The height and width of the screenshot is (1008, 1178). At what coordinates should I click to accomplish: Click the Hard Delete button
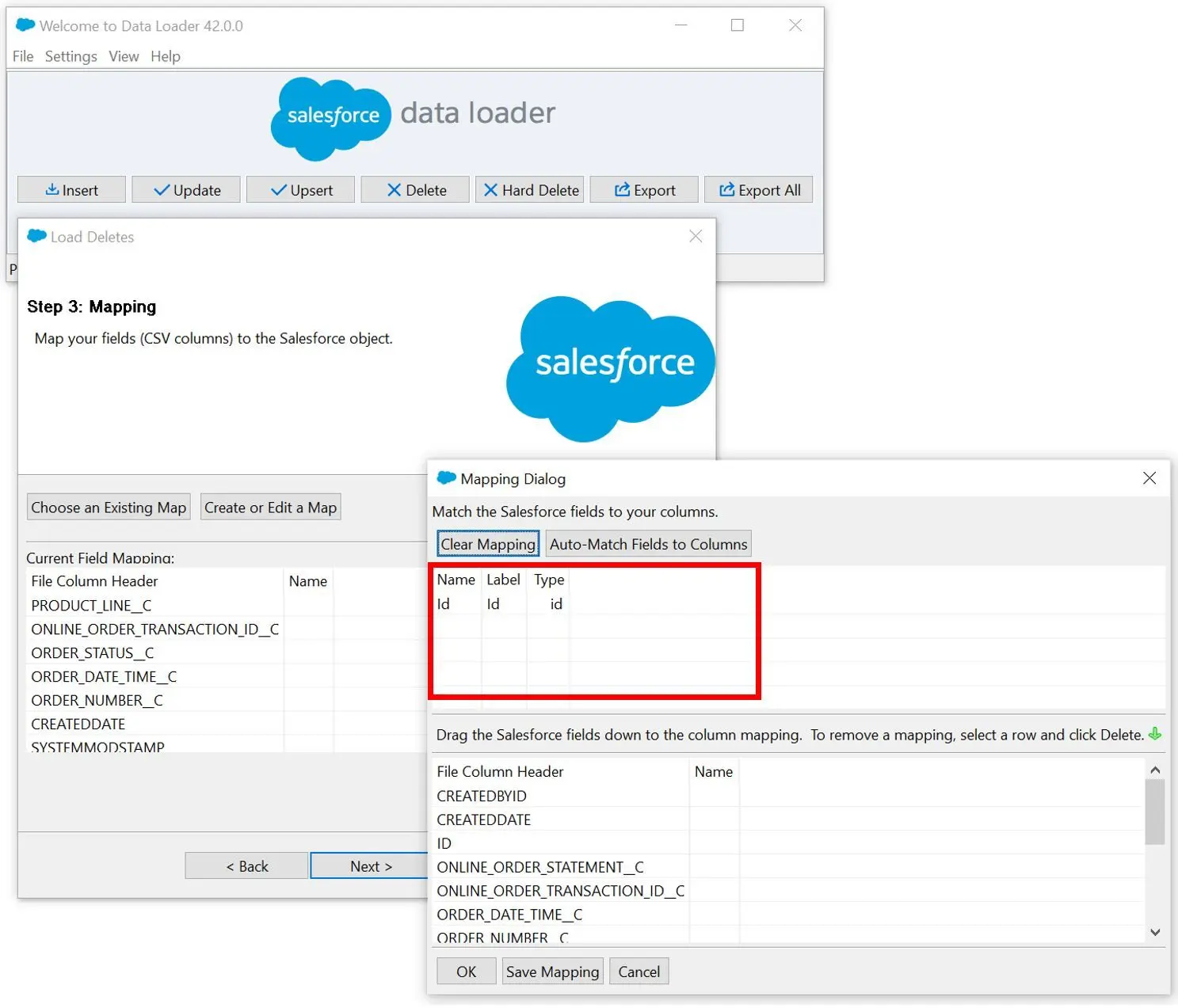pos(530,190)
